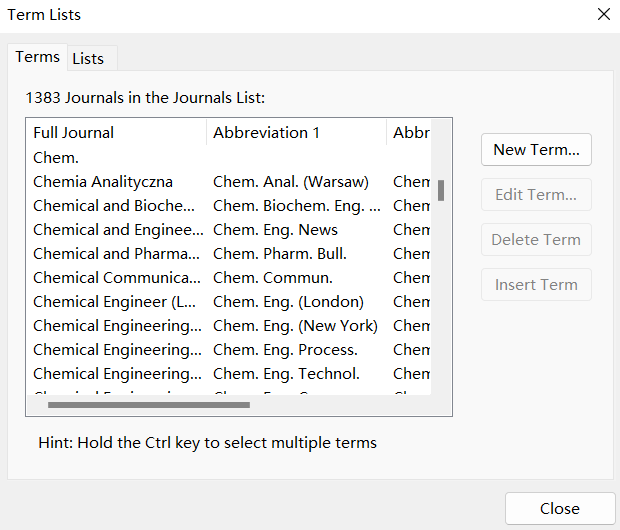Select the Chem. Eng. (New York) row
Image resolution: width=620 pixels, height=530 pixels.
click(229, 326)
